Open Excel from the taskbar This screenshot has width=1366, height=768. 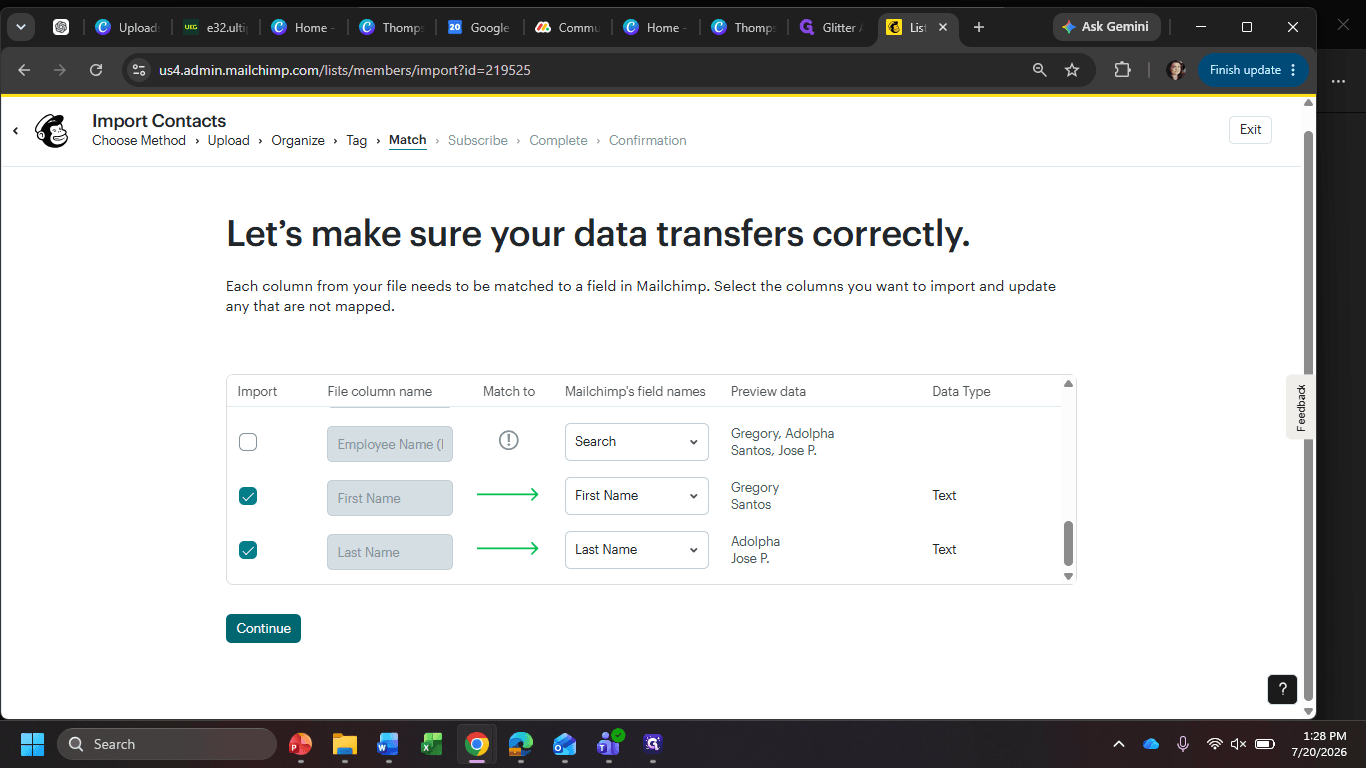pyautogui.click(x=432, y=744)
